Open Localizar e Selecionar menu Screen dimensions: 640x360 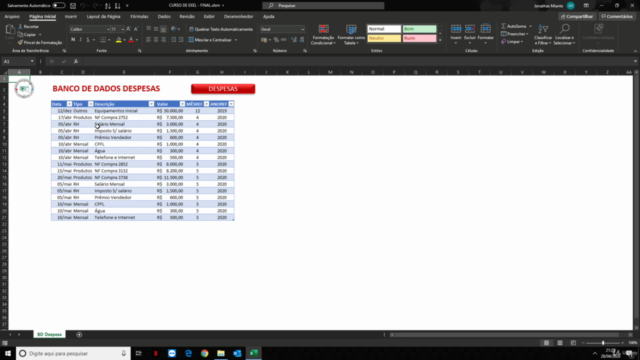click(564, 35)
